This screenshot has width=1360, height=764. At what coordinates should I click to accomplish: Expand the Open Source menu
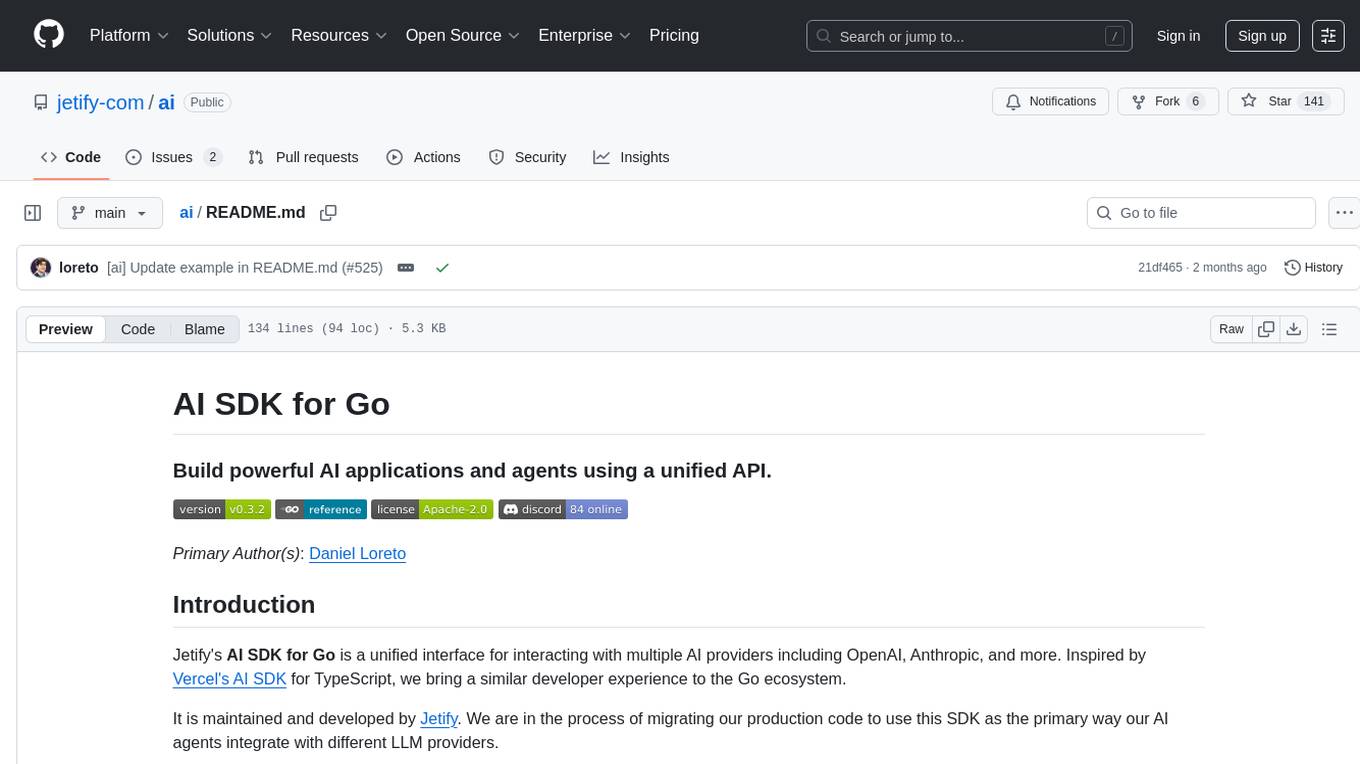(x=463, y=35)
